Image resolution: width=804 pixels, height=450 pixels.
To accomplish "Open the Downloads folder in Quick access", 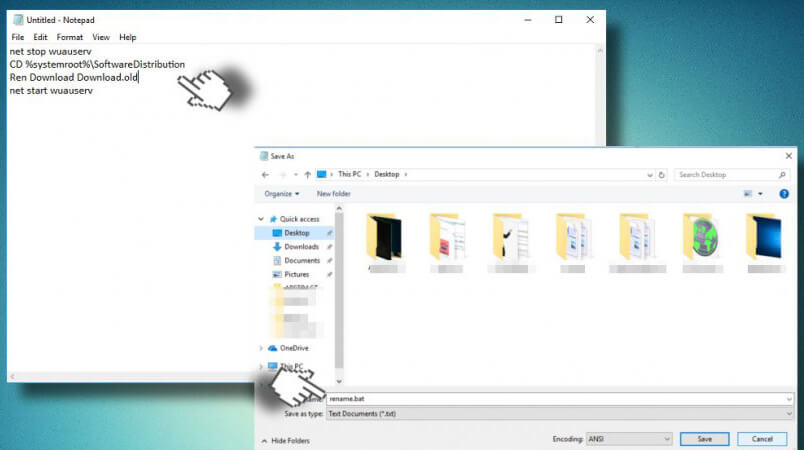I will 301,246.
